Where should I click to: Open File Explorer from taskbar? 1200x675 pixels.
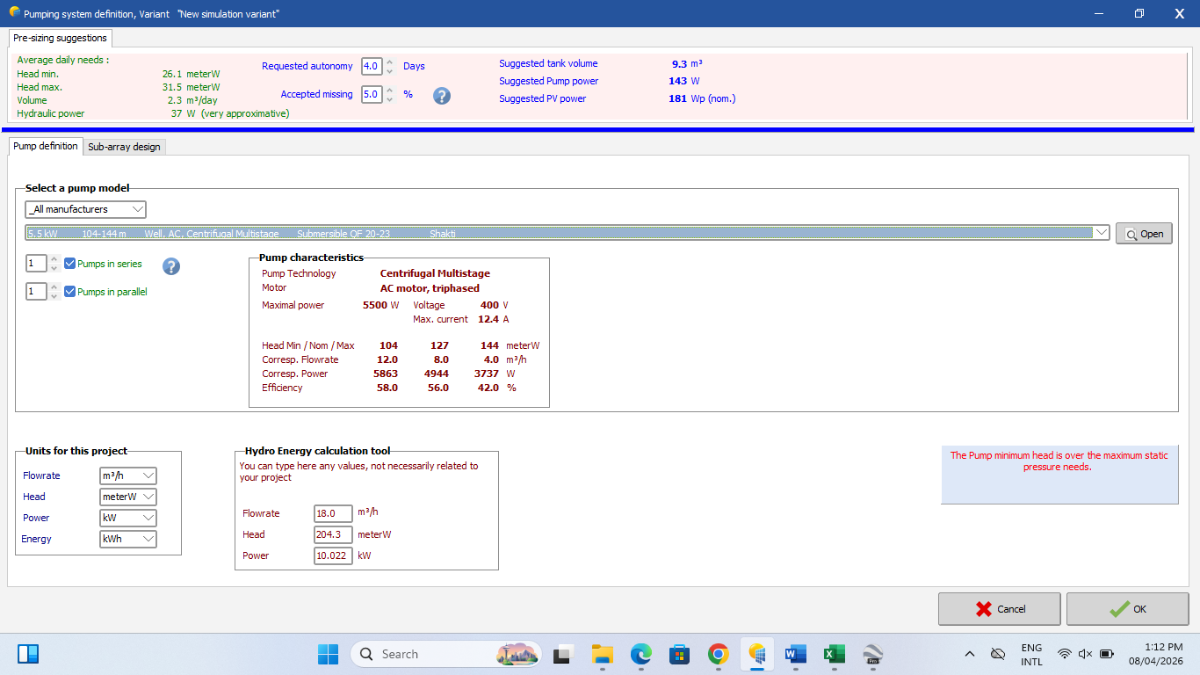602,654
